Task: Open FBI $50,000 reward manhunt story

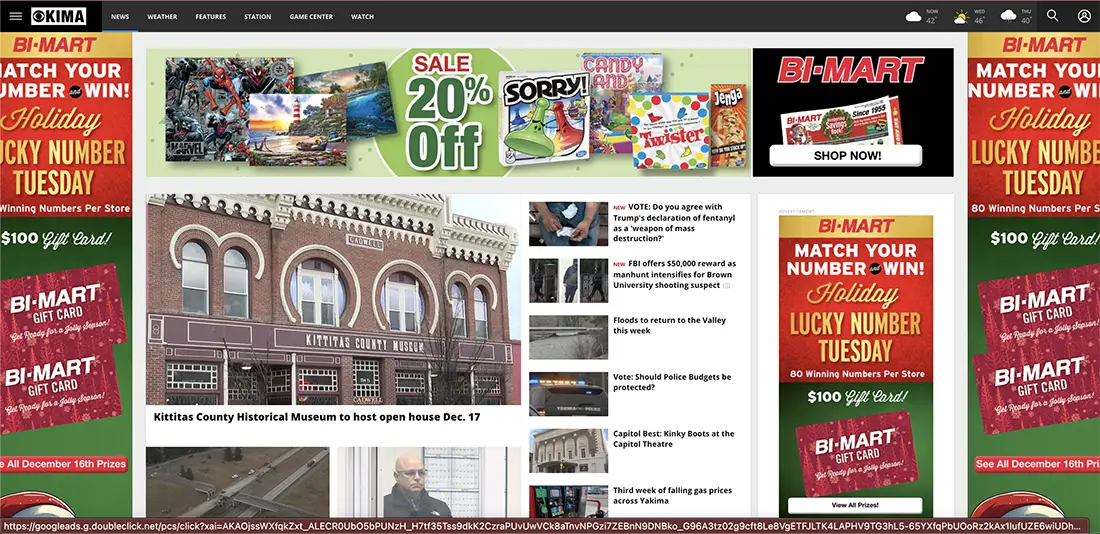Action: (x=674, y=274)
